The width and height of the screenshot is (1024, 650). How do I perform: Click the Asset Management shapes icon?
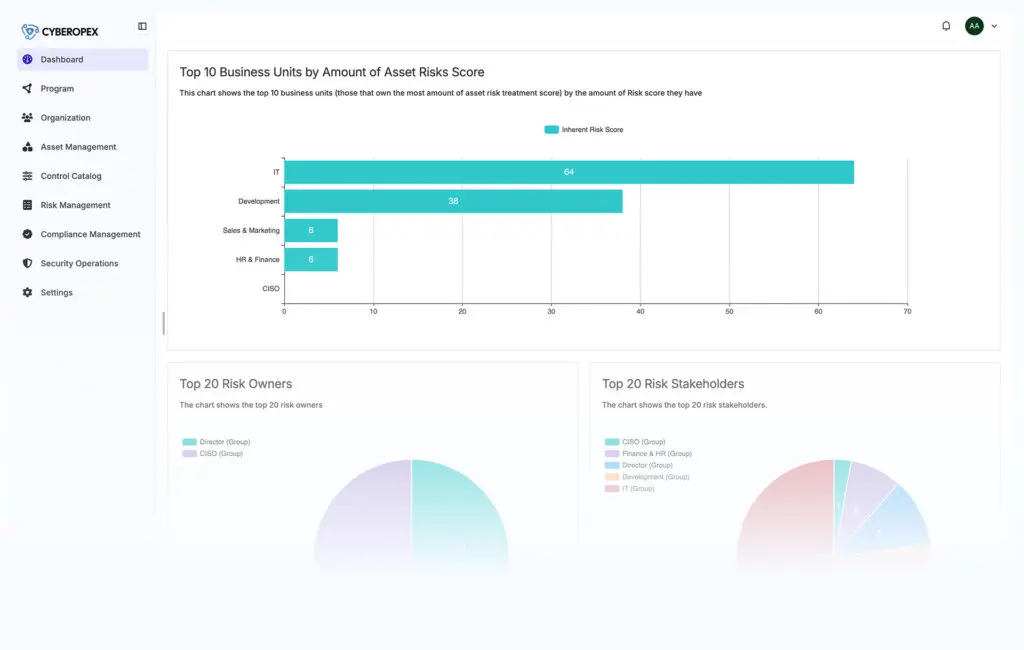click(x=27, y=147)
